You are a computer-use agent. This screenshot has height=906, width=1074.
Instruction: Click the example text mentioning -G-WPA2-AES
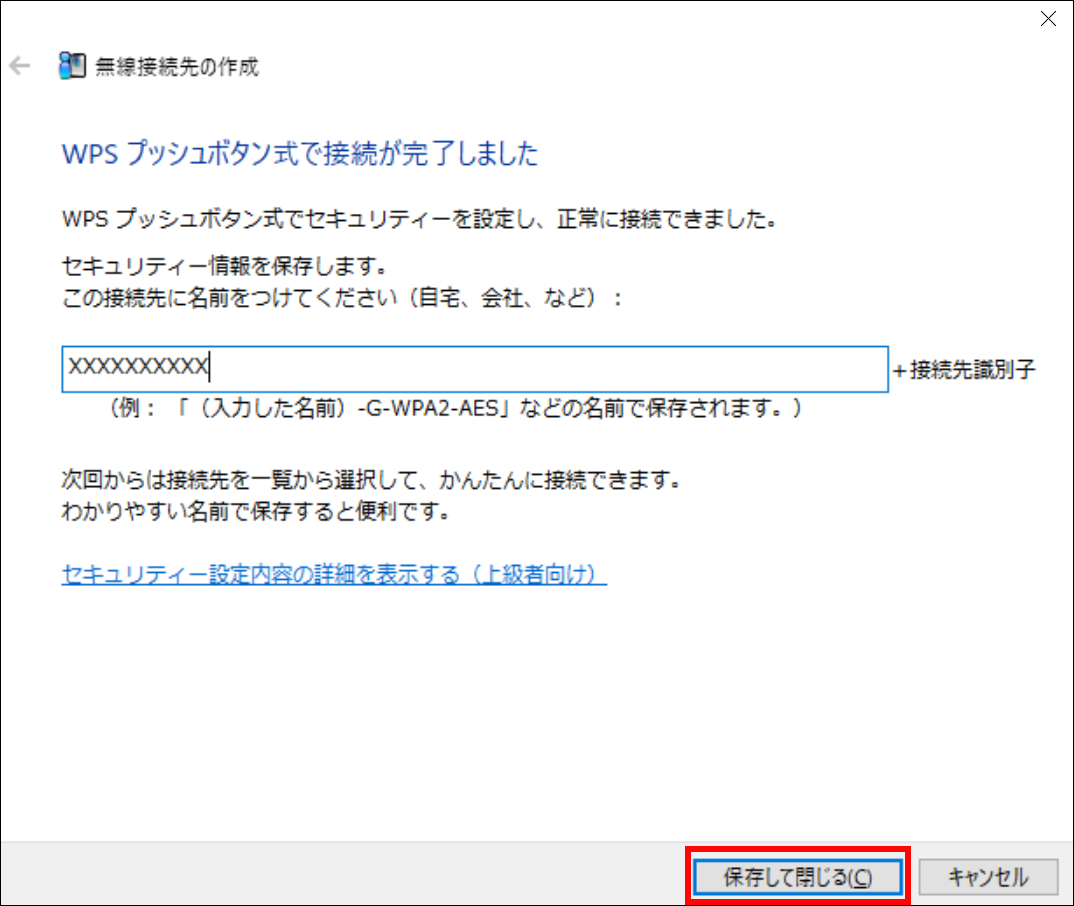click(456, 409)
